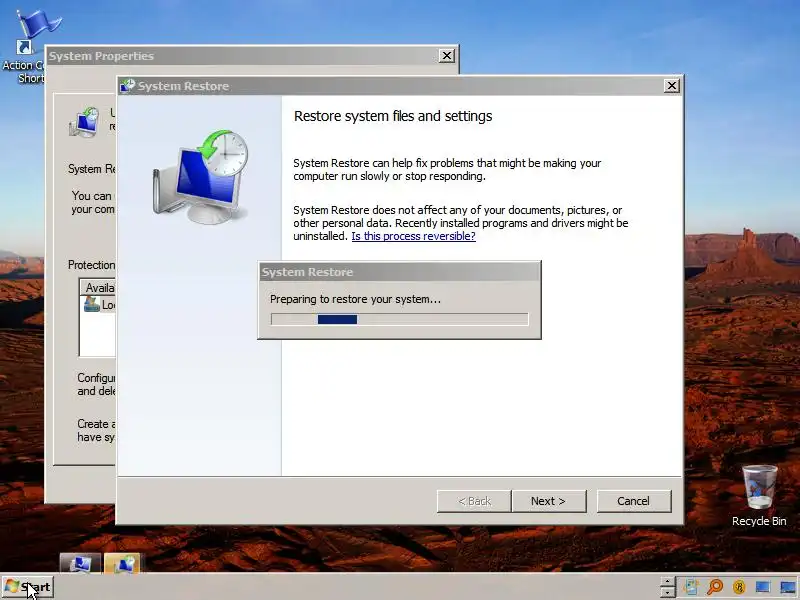Click the blue monitor tray icon
800x600 pixels.
763,587
